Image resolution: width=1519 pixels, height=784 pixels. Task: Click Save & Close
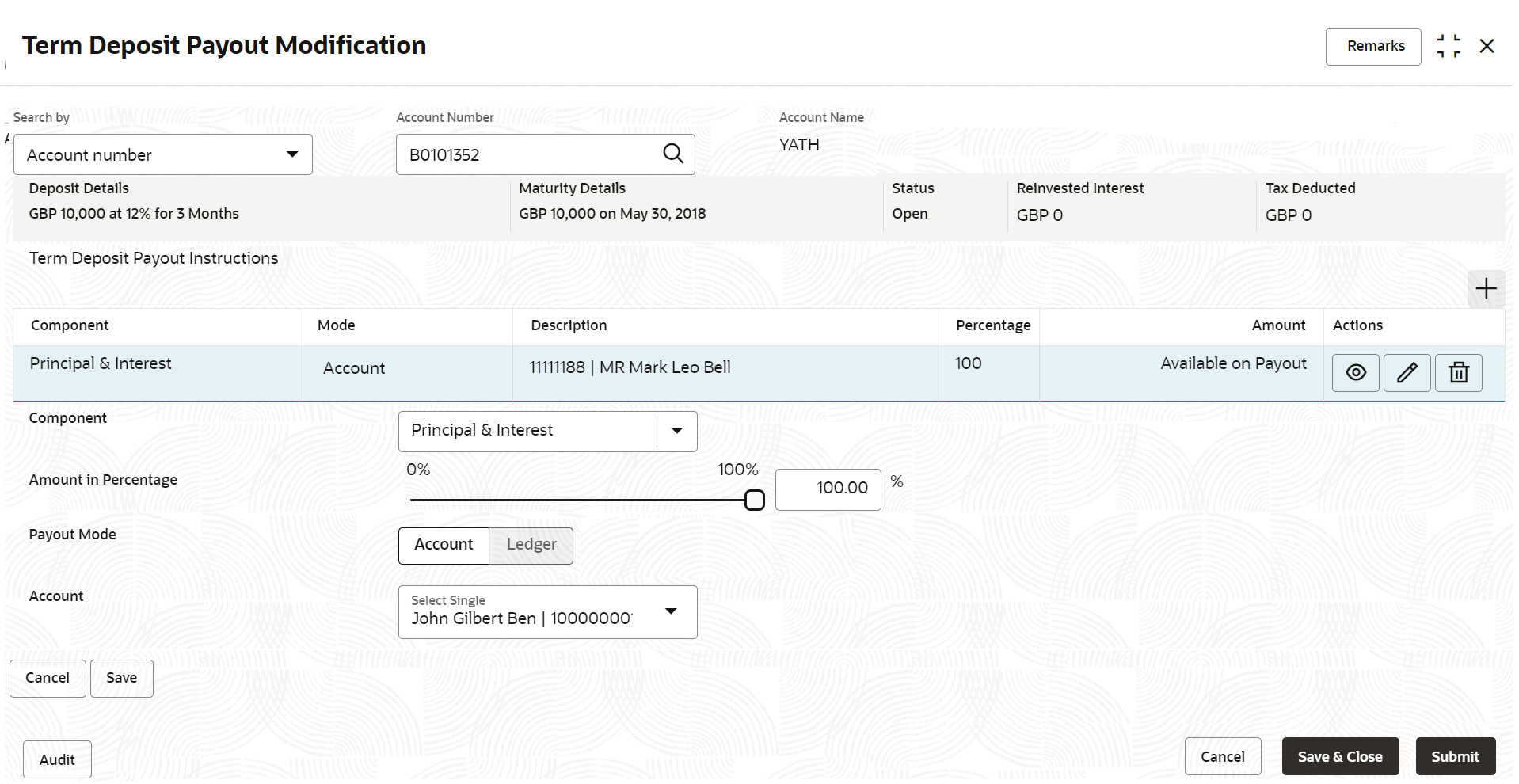coord(1339,756)
